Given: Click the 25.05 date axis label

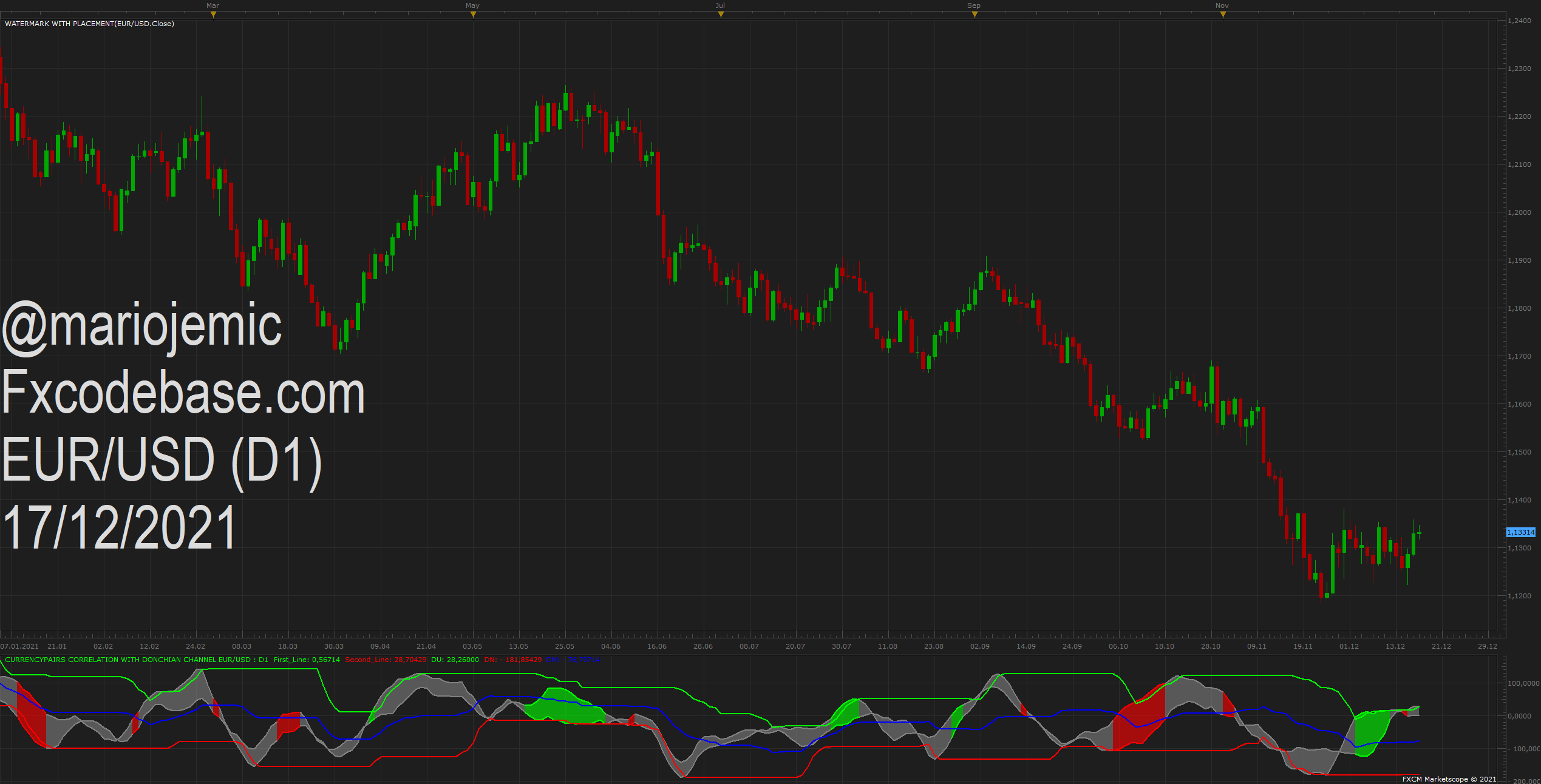Looking at the screenshot, I should 565,646.
